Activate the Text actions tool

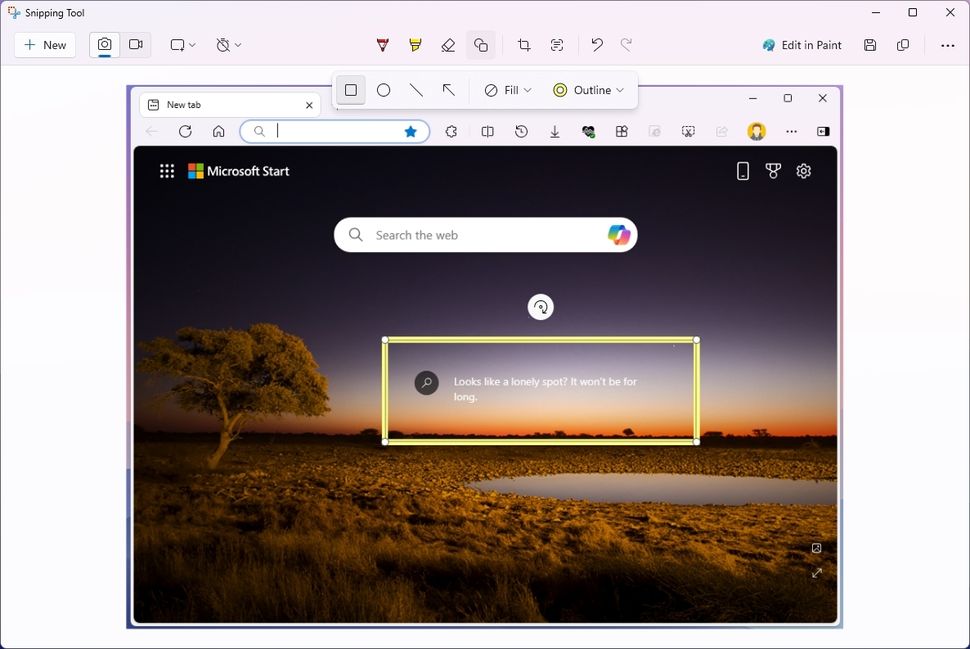click(557, 45)
